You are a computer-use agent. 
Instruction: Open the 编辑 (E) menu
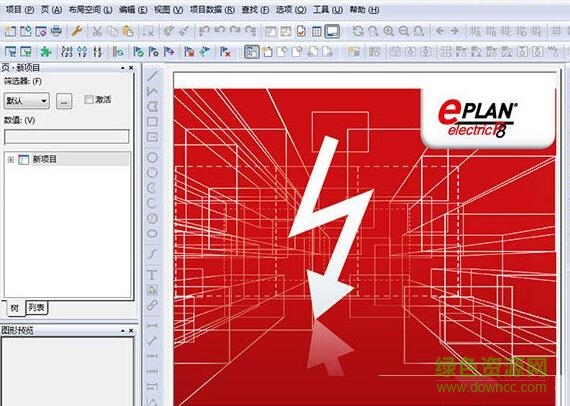click(x=133, y=10)
